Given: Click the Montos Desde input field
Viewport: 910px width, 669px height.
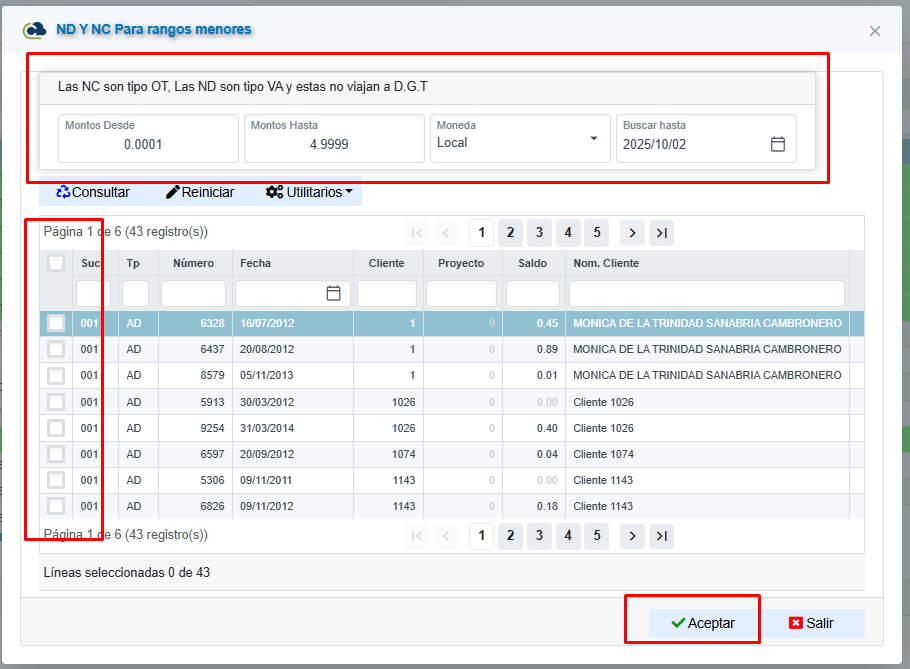Looking at the screenshot, I should 148,144.
